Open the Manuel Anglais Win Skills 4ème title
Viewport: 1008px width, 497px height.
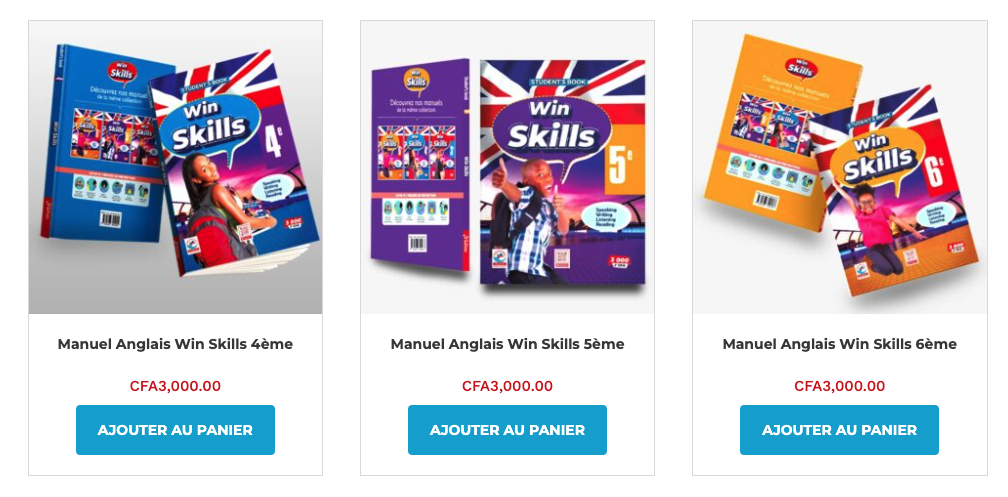coord(176,344)
